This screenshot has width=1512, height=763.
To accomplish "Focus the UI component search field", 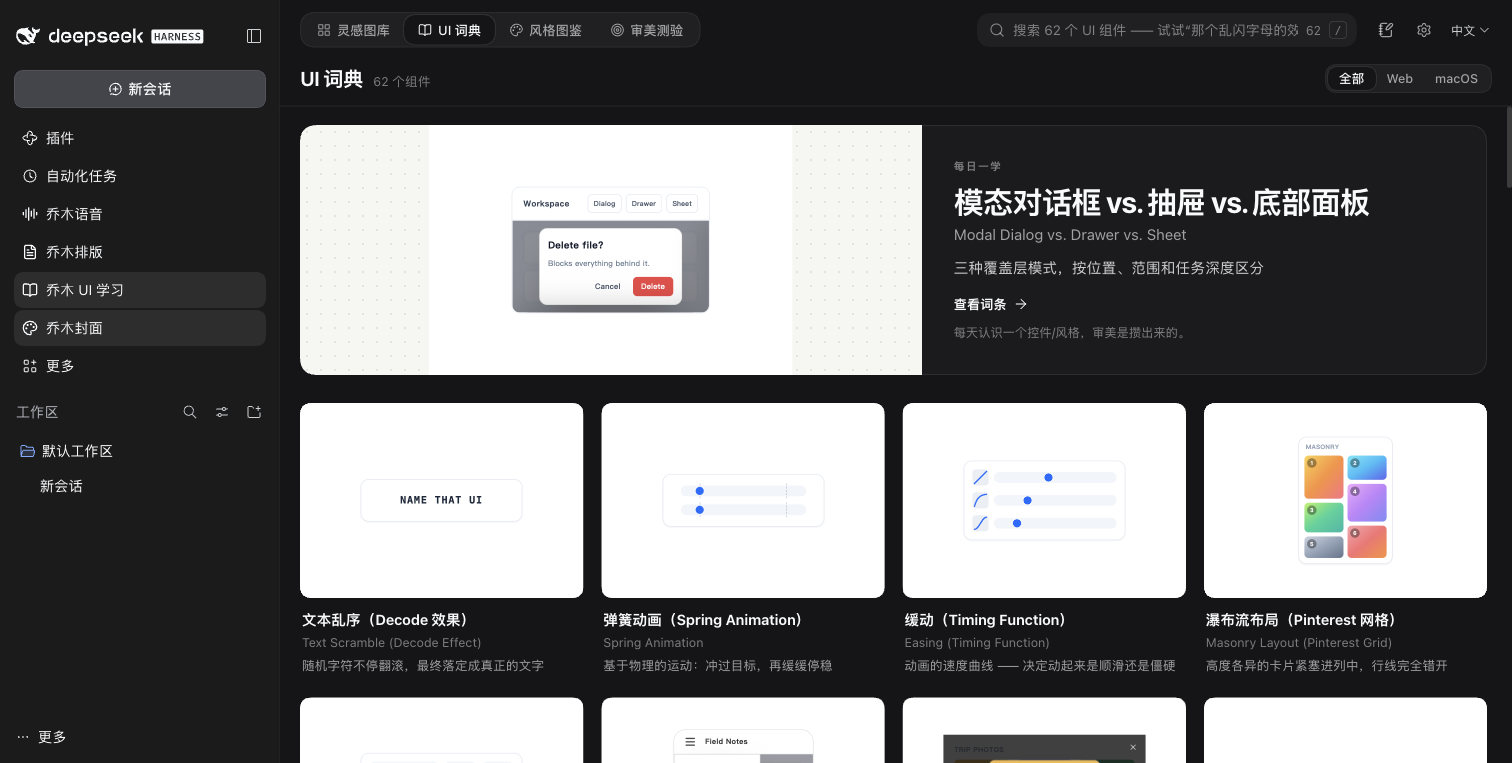I will point(1168,30).
